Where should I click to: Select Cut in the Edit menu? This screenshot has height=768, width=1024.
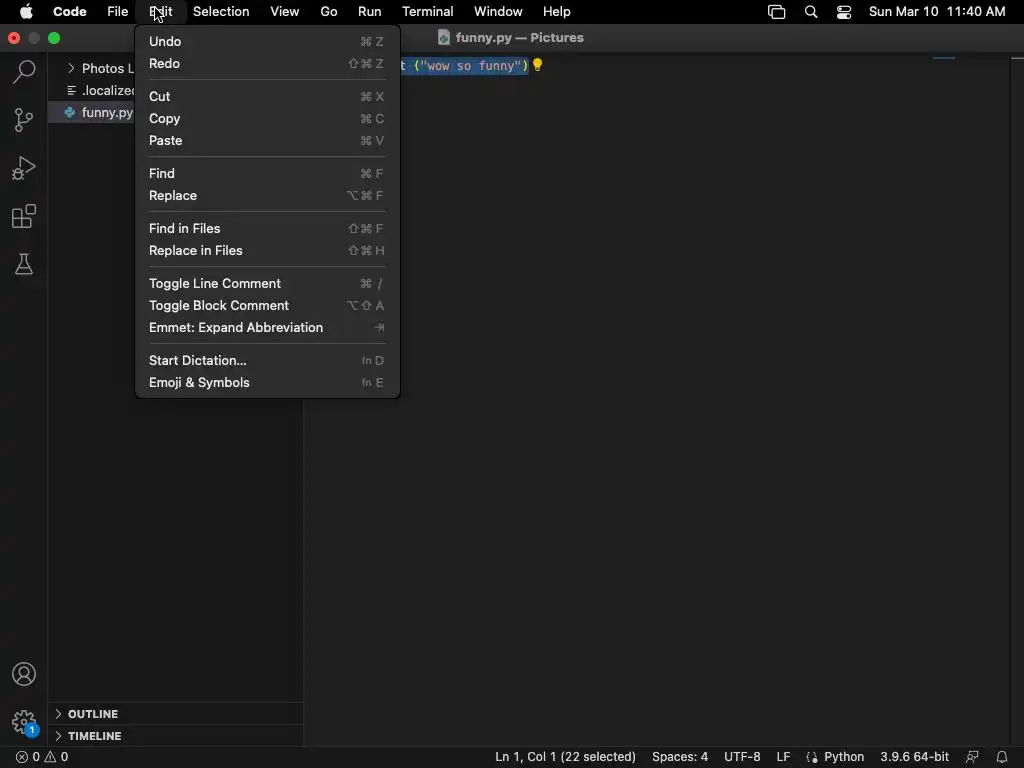point(267,96)
